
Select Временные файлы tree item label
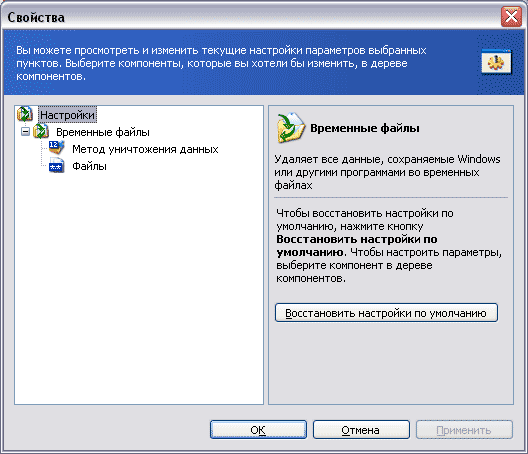[103, 132]
